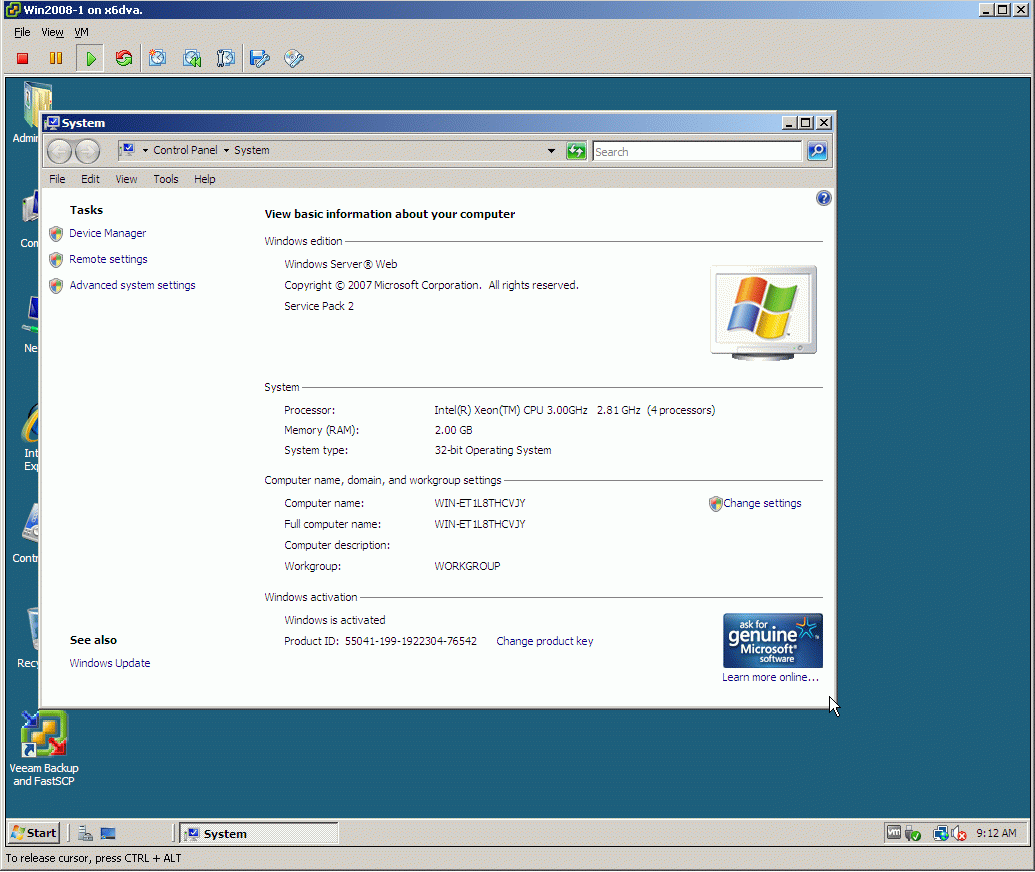Click the Back navigation arrow

click(x=59, y=151)
